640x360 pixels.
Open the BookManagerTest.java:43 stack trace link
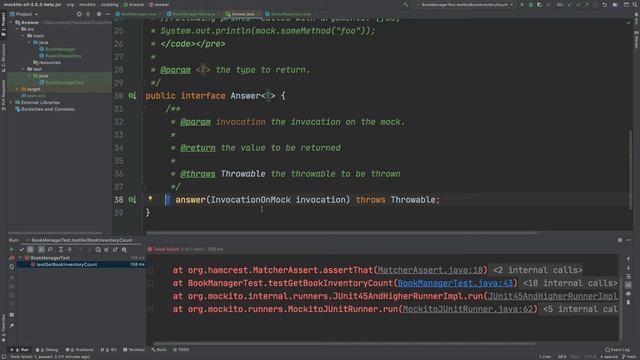tap(455, 283)
